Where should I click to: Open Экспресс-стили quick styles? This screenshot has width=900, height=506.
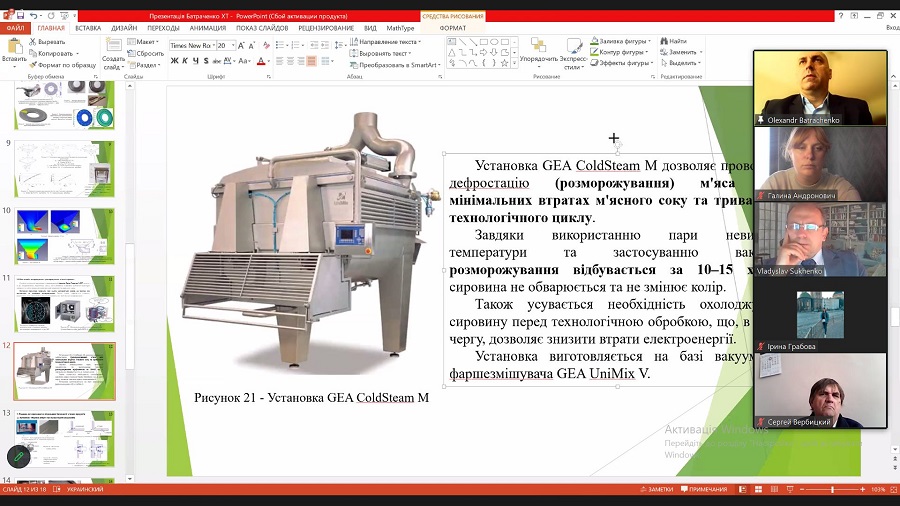point(573,54)
